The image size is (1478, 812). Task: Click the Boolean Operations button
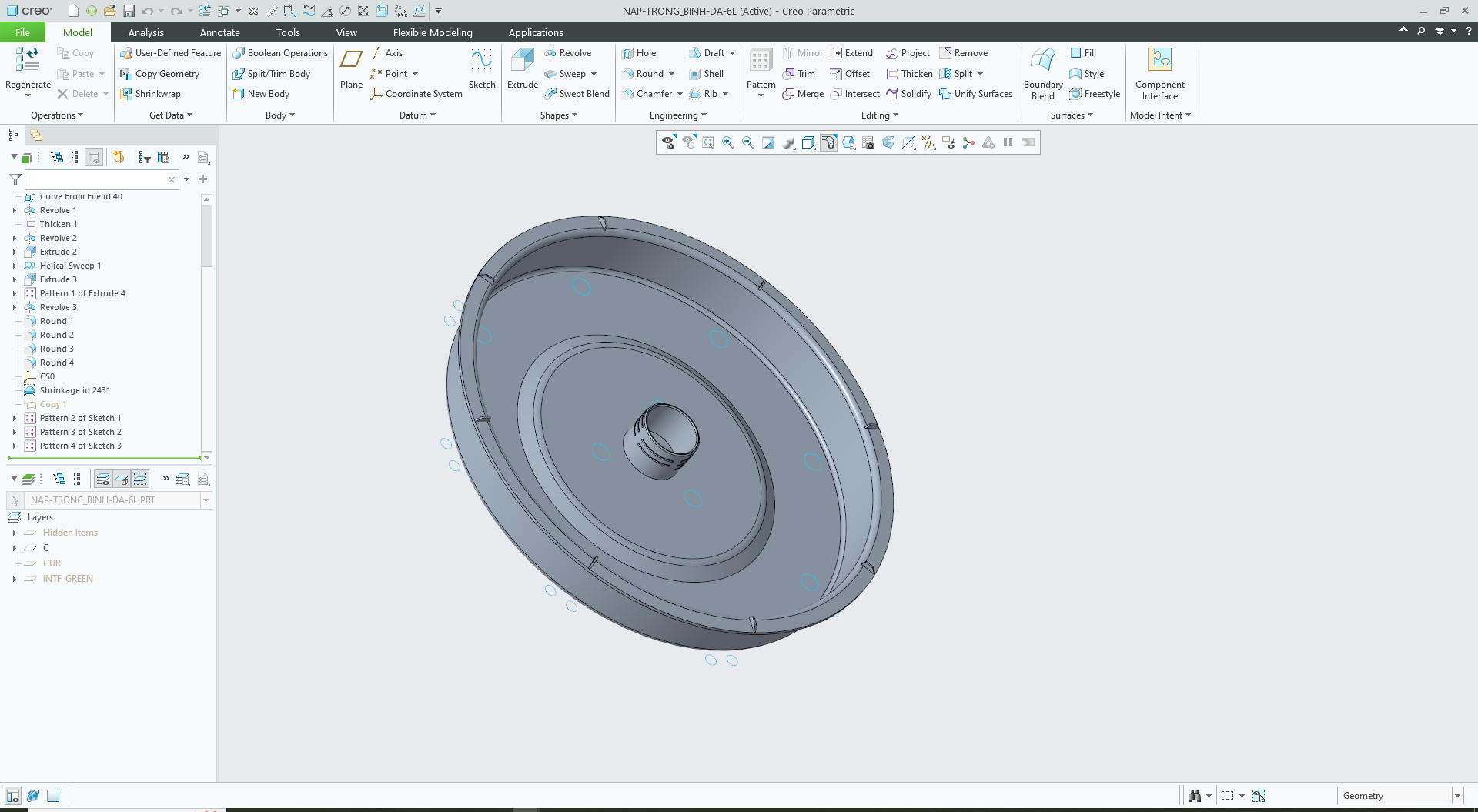coord(280,53)
